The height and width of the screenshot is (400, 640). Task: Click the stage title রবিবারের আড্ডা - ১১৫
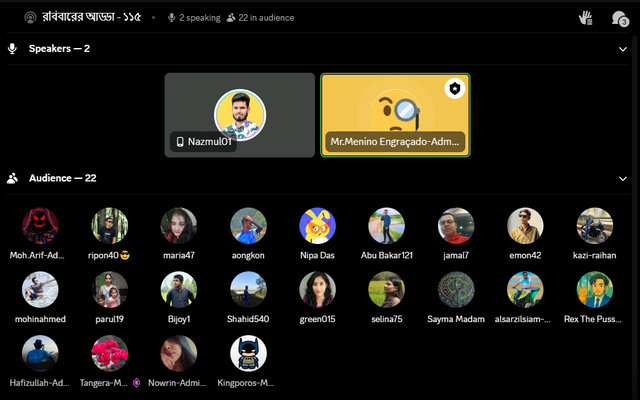click(x=91, y=17)
